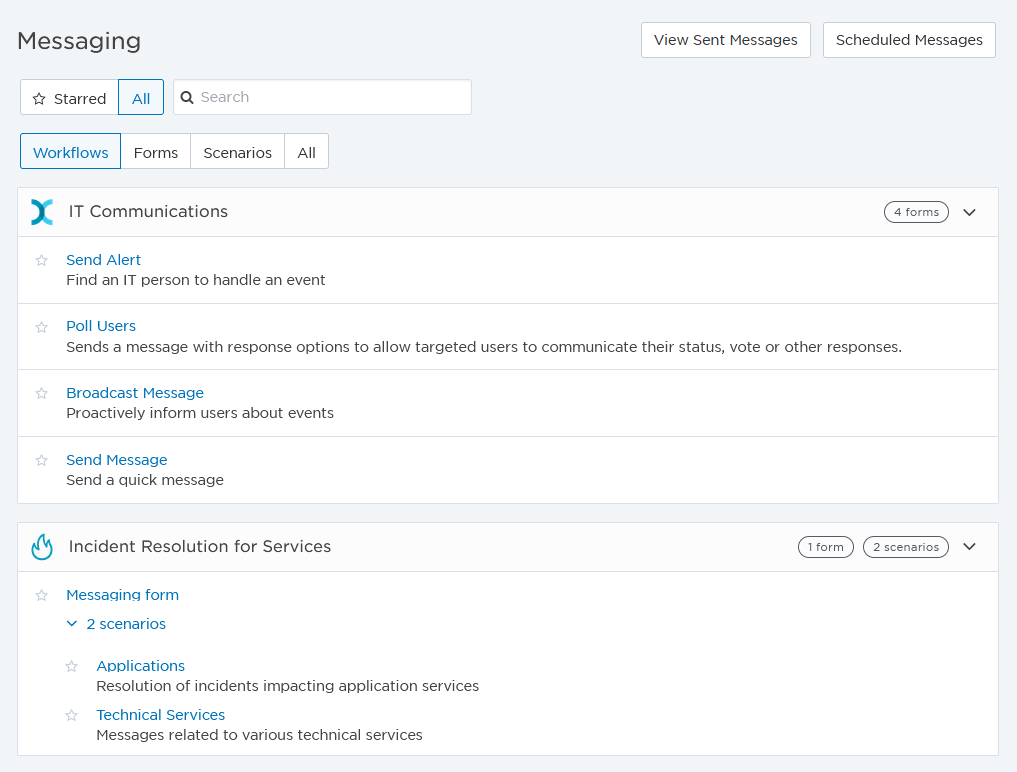Toggle the Starred filter
1017x772 pixels.
click(x=69, y=98)
